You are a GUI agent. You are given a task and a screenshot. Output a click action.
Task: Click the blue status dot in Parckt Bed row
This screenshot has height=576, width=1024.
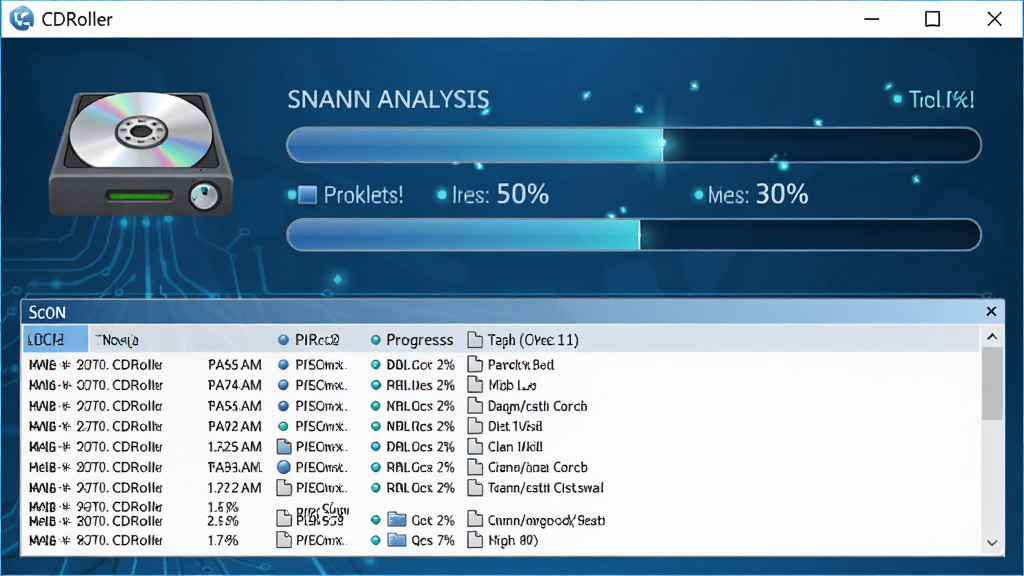click(x=283, y=364)
